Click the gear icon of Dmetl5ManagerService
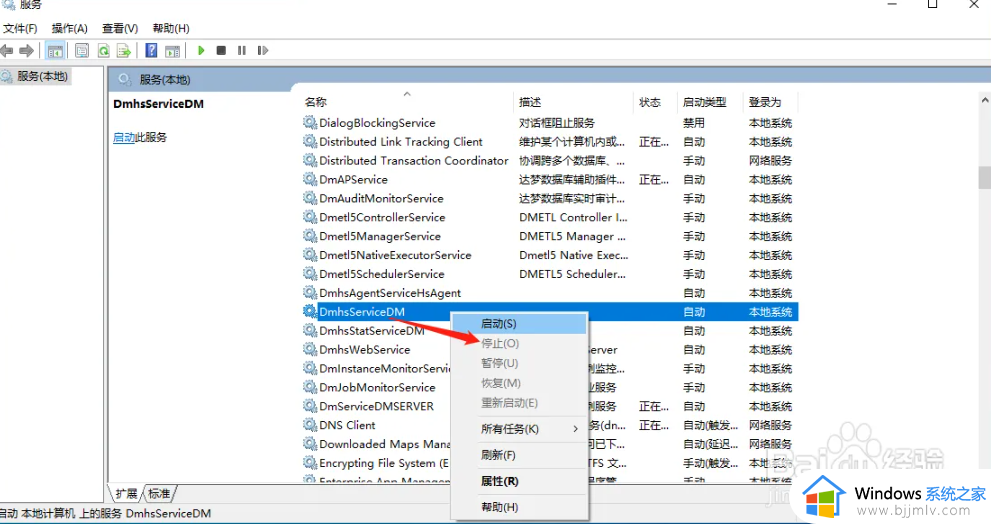This screenshot has height=524, width=991. (310, 236)
